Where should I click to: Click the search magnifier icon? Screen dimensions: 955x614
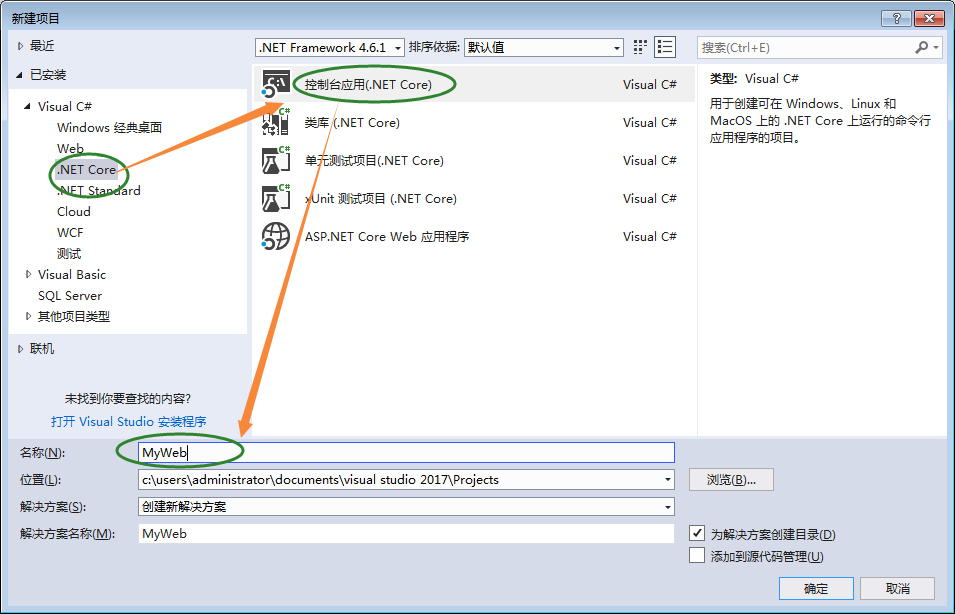pyautogui.click(x=922, y=48)
